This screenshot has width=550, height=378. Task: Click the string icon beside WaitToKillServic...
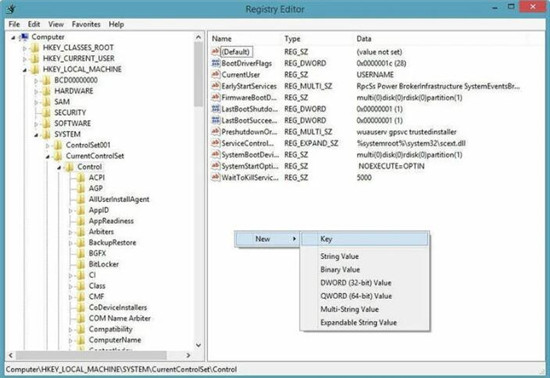216,177
